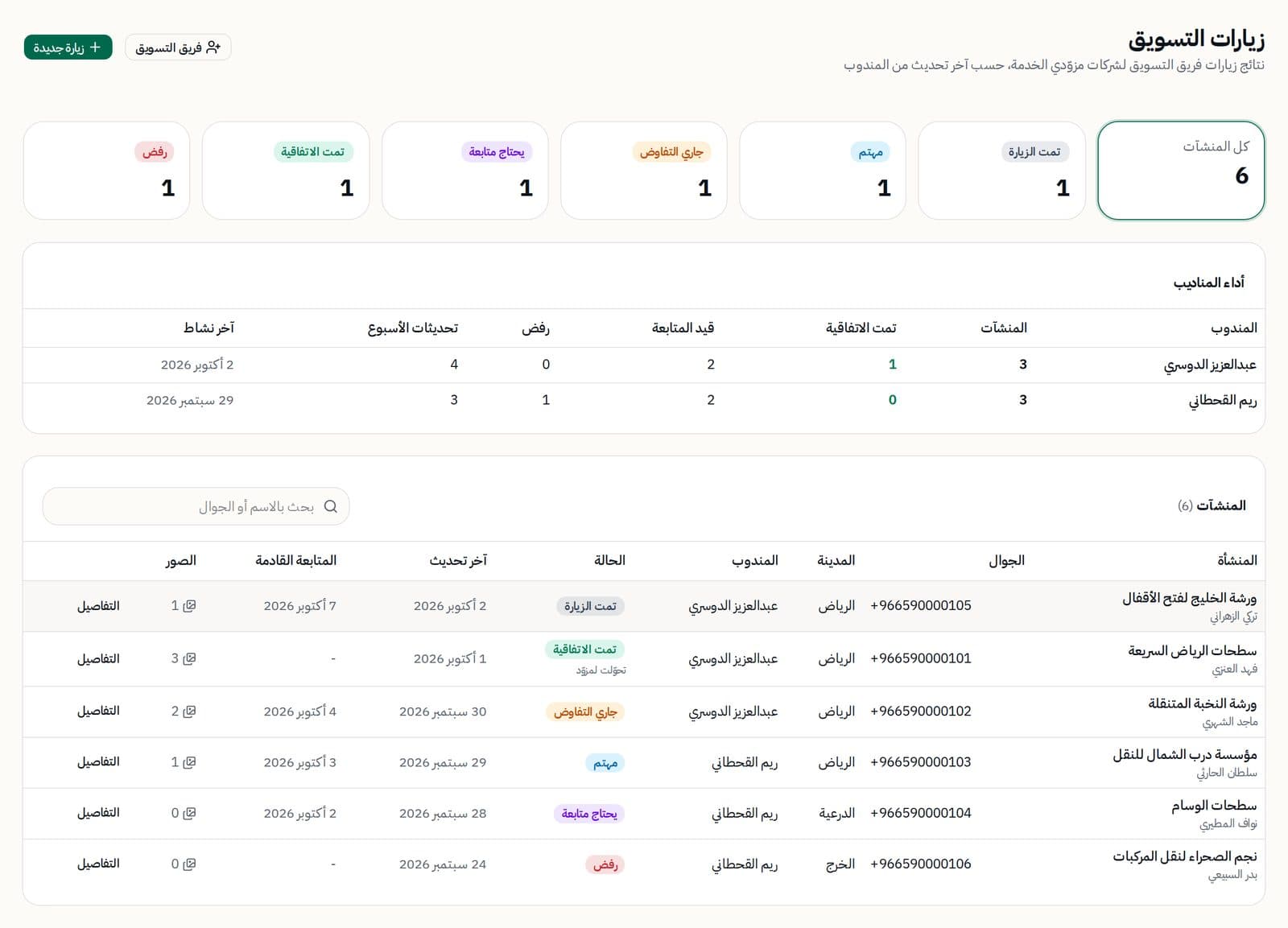Open التفاصيل for ورشة الخليج لفتح الأقفال
Screen dimensions: 1288x928
[x=98, y=606]
